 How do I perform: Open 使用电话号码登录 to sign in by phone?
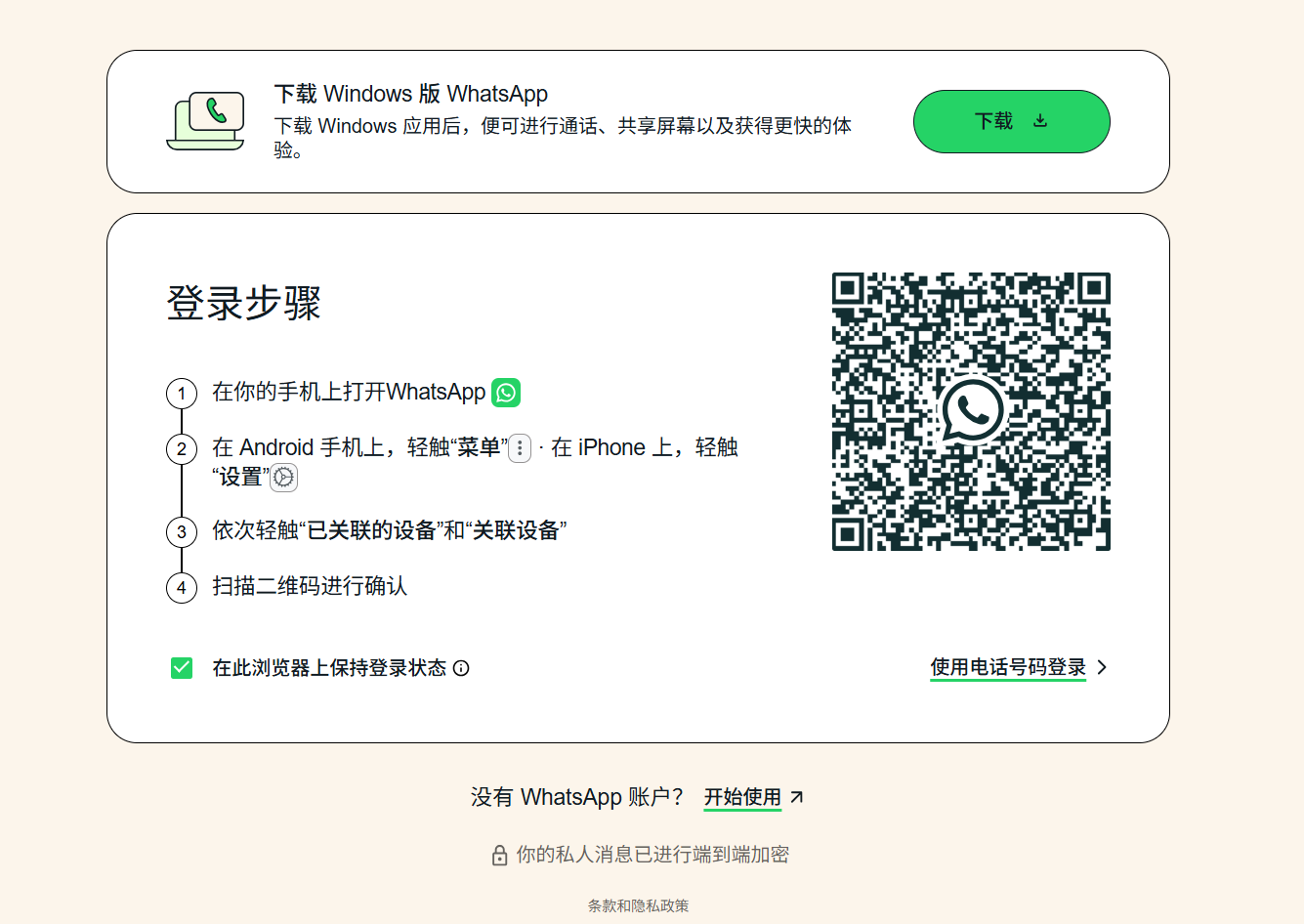(1006, 667)
